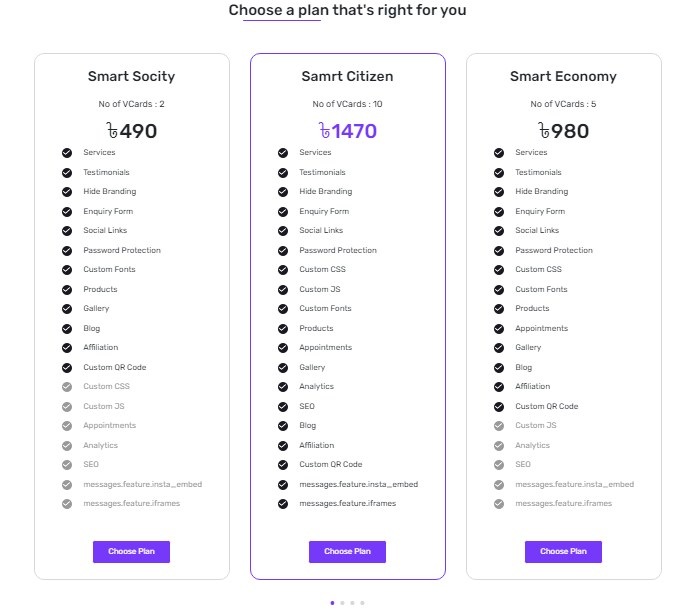Click the SEO checkmark in Samrt Citizen plan

[283, 406]
